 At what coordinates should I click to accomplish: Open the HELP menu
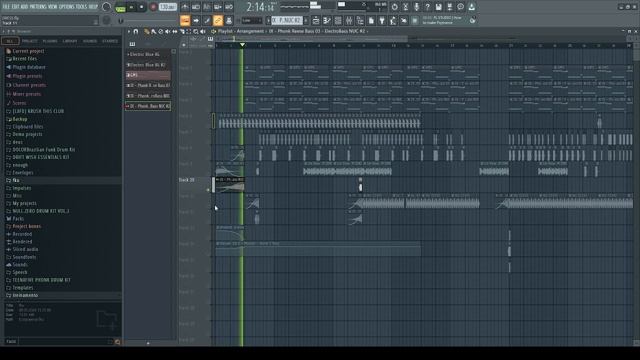93,7
